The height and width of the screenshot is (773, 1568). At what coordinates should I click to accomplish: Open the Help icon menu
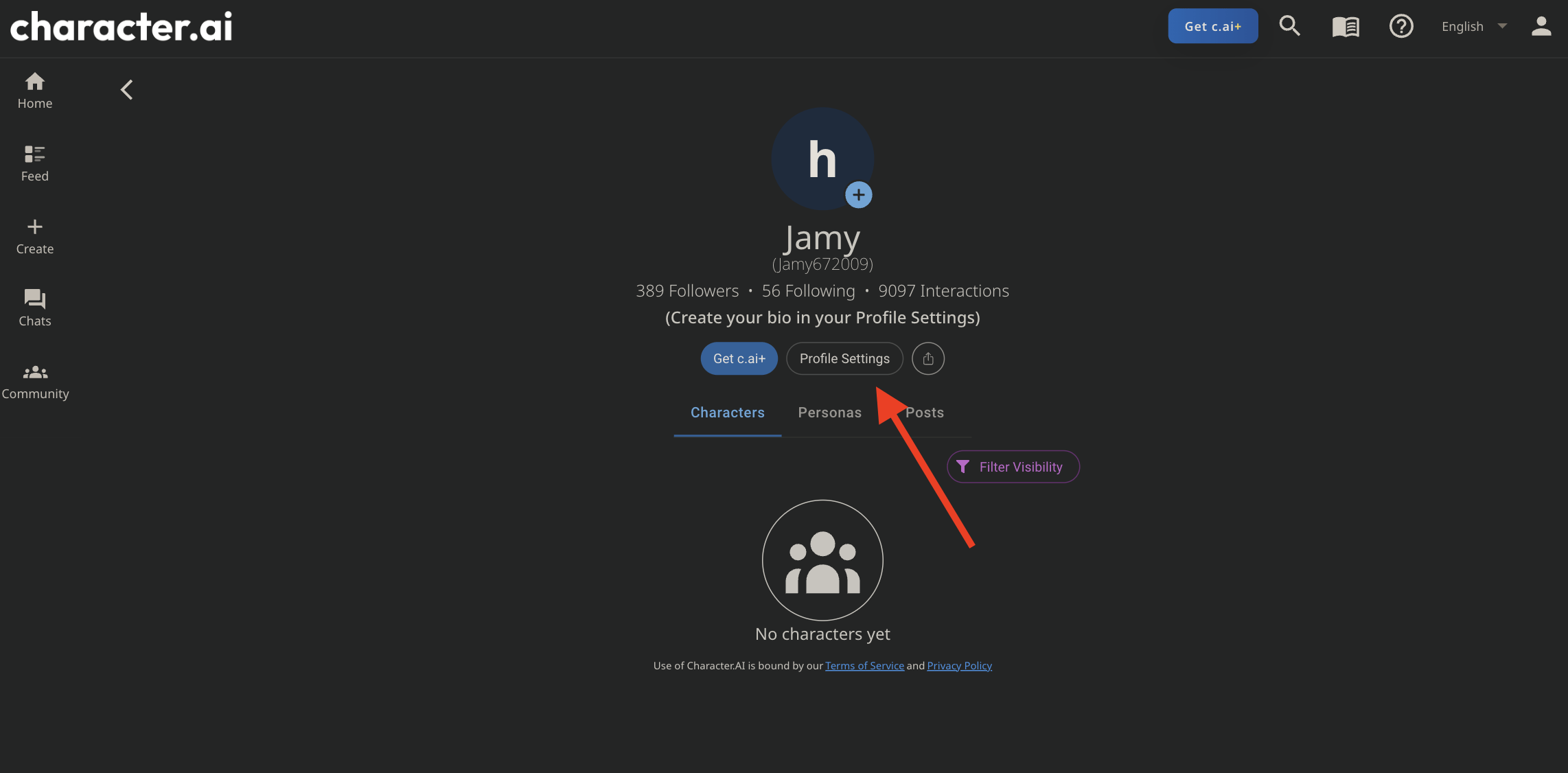(1400, 25)
